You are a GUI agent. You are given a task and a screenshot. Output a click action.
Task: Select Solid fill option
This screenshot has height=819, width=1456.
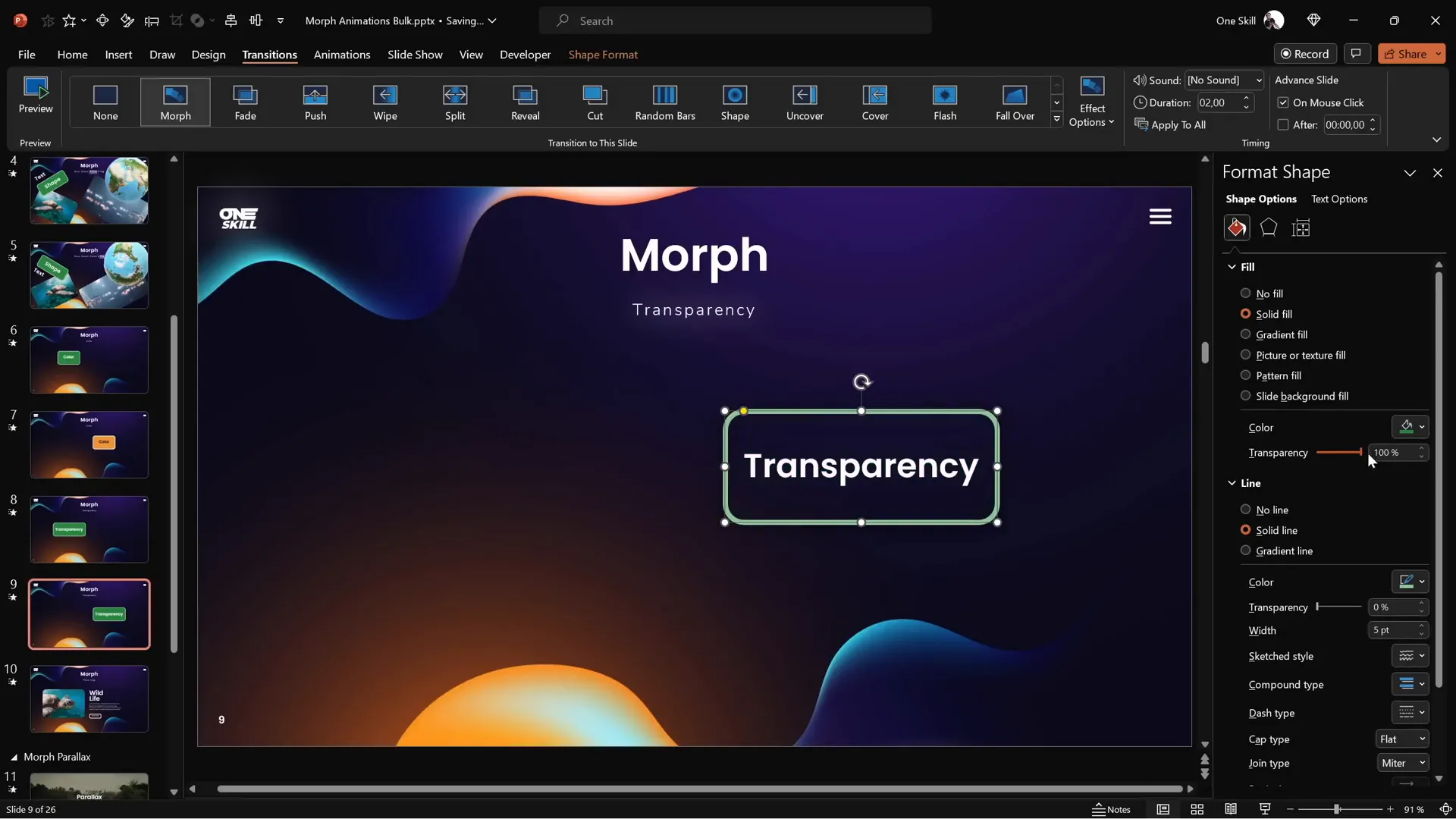point(1266,314)
